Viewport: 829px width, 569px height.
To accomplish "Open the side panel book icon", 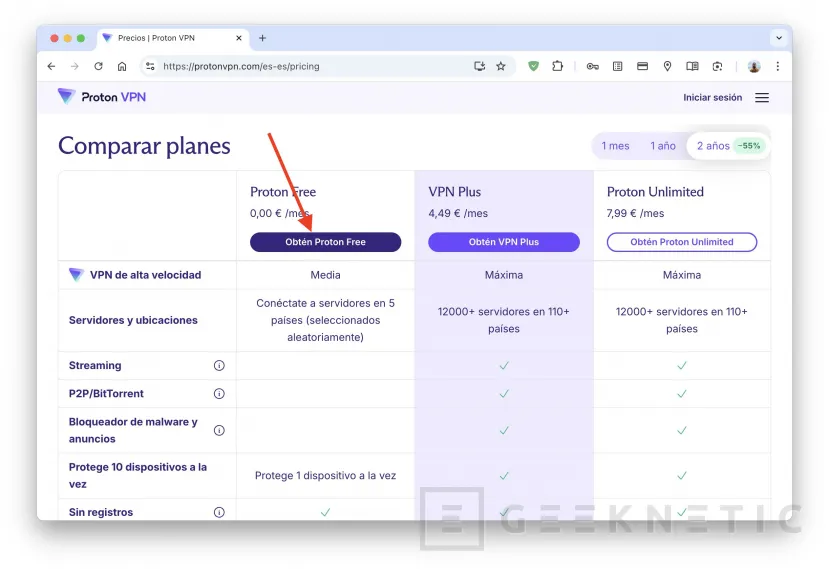I will click(692, 66).
